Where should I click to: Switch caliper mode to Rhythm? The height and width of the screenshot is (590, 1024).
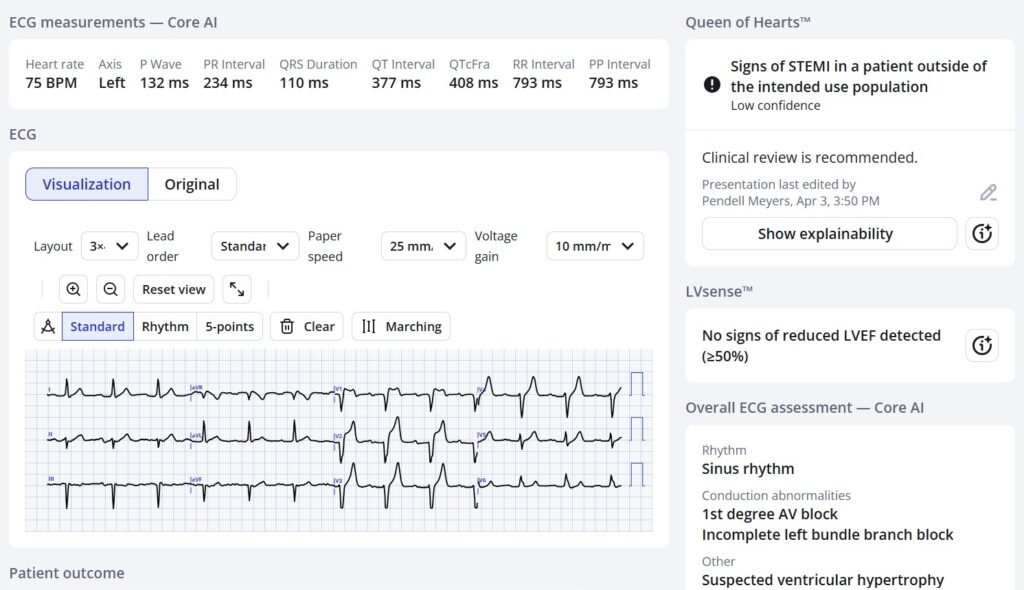coord(165,326)
